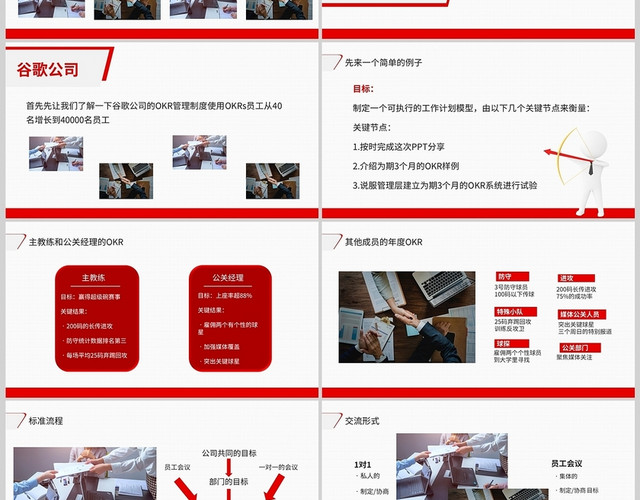
Task: Click the 球探 red label
Action: (512, 344)
